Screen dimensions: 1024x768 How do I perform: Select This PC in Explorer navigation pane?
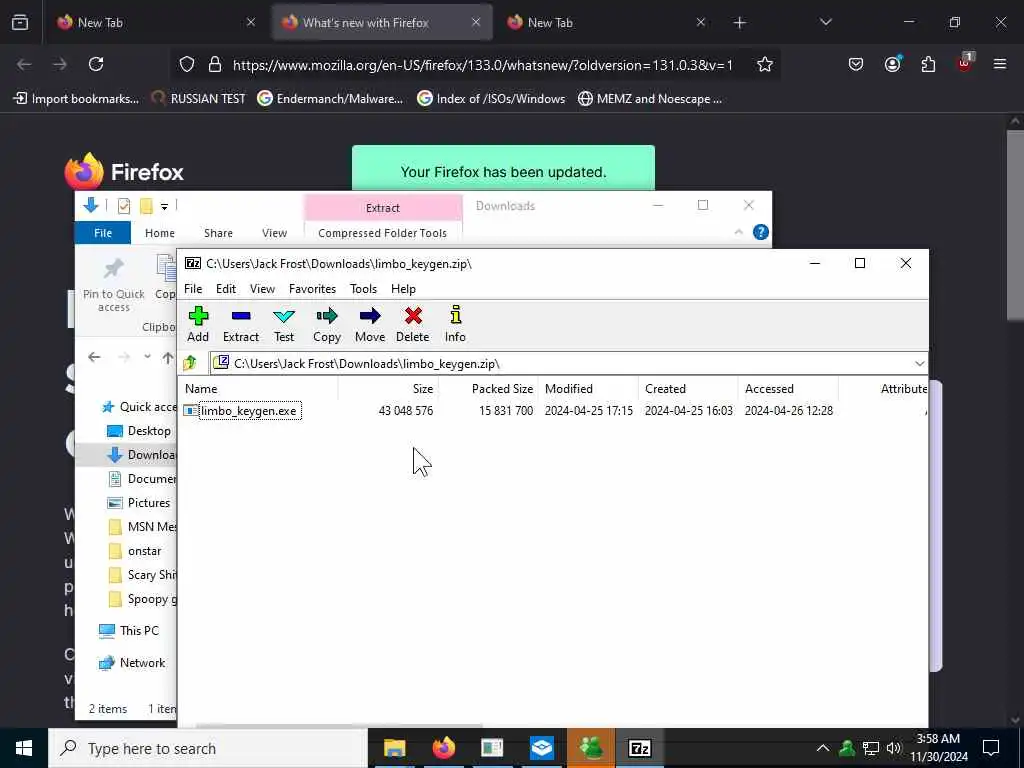(x=129, y=631)
